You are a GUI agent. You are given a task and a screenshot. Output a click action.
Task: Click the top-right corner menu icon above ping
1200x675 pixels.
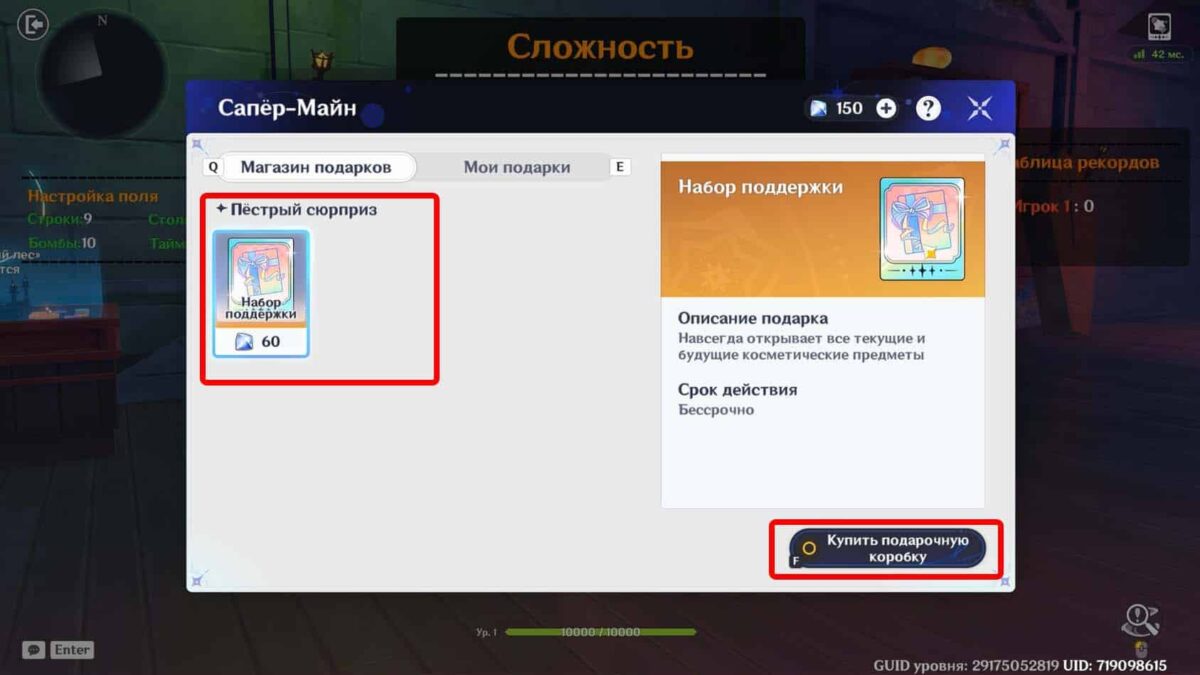point(1159,25)
